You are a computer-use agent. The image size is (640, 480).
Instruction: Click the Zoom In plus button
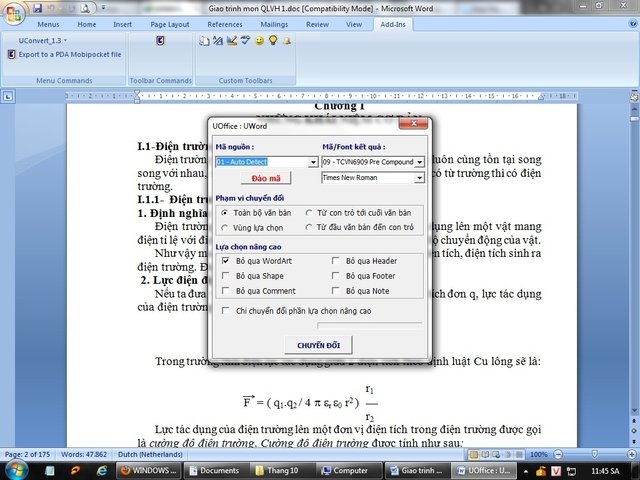[631, 454]
